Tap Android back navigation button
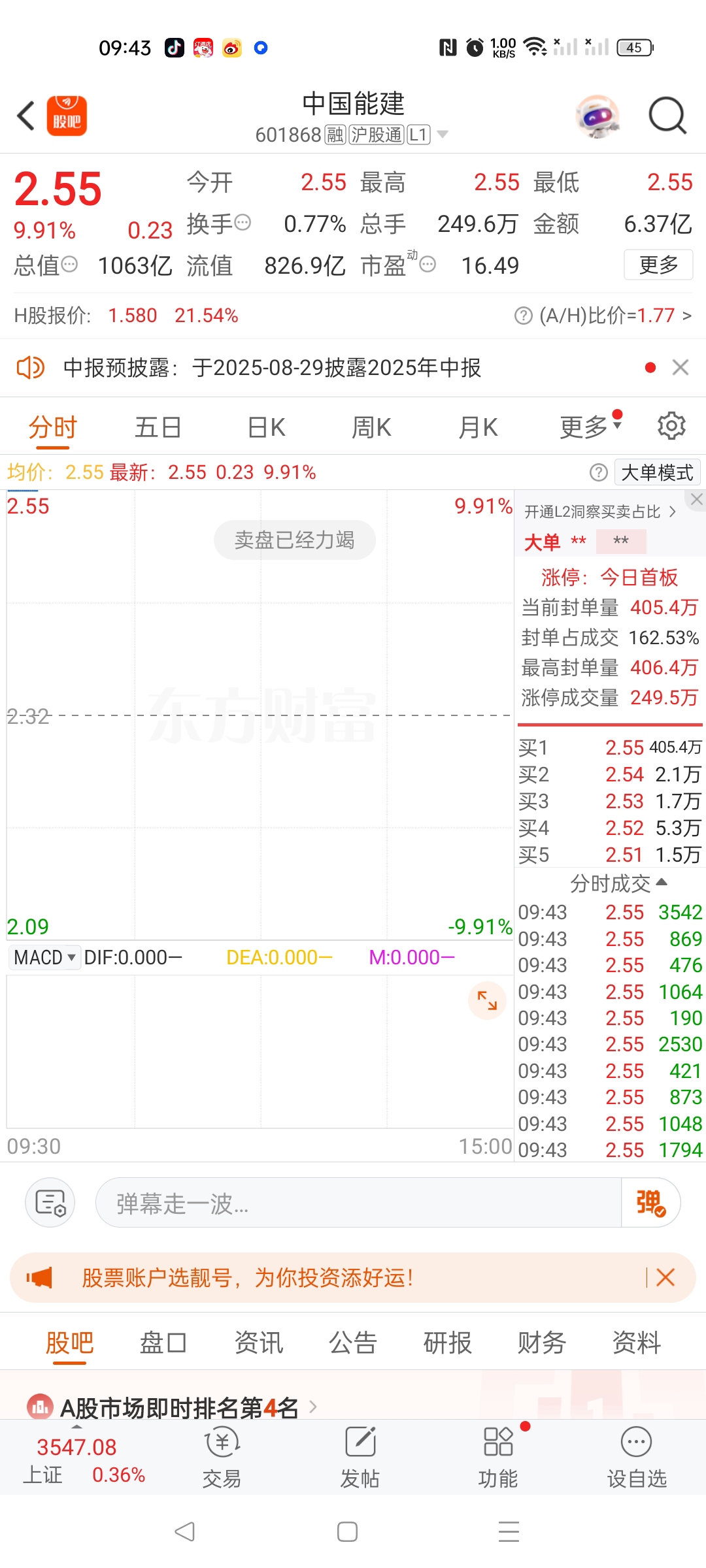This screenshot has width=706, height=1568. (185, 1531)
